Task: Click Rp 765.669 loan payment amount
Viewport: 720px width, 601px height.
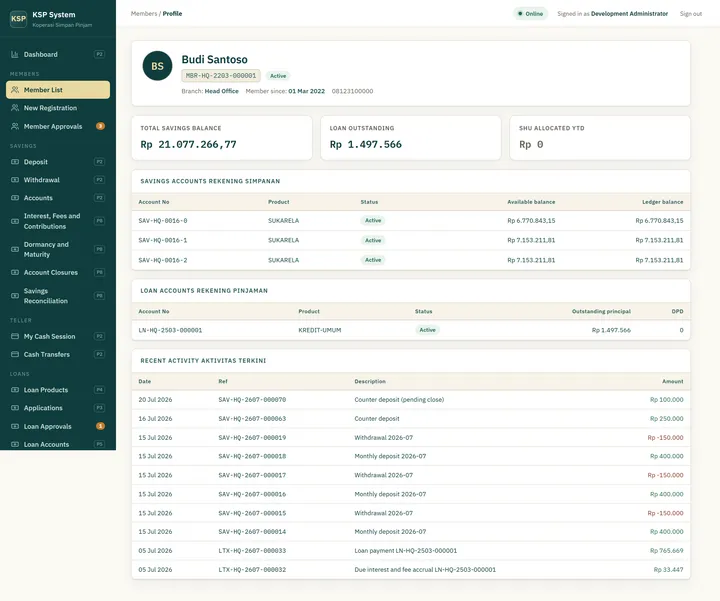Action: (x=666, y=550)
